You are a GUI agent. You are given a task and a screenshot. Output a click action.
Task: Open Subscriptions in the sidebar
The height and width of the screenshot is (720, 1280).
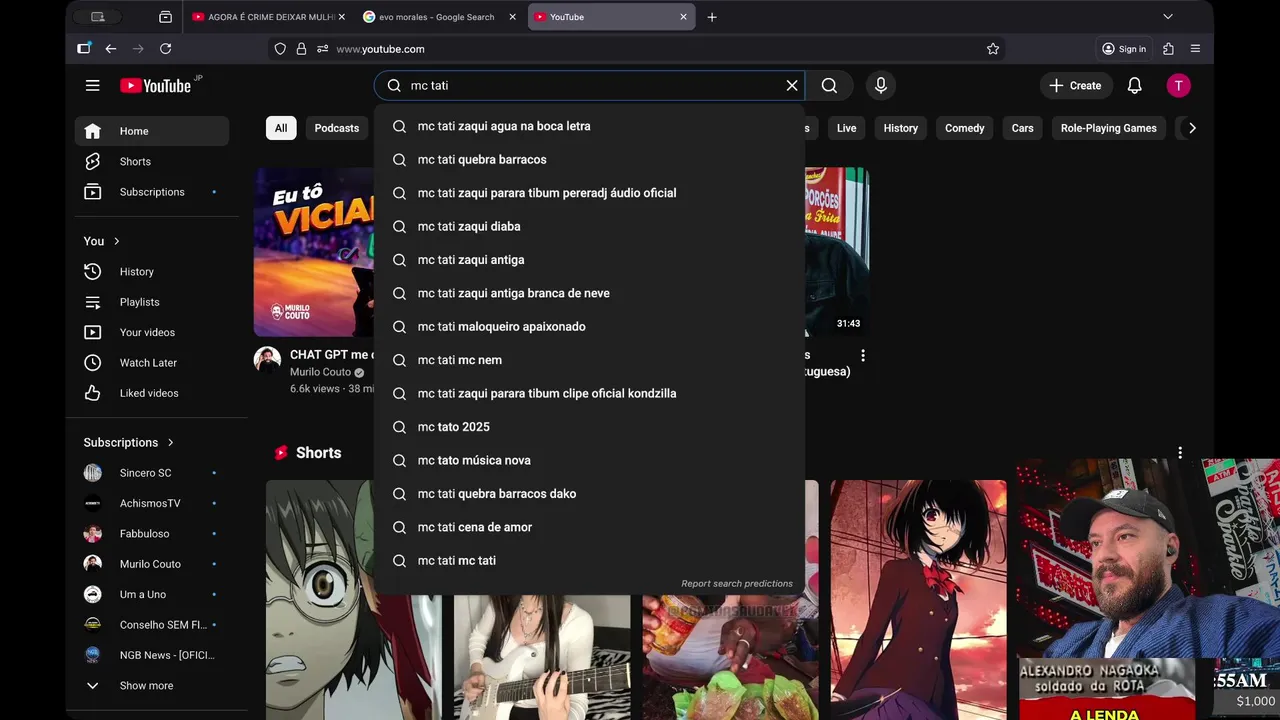(151, 192)
